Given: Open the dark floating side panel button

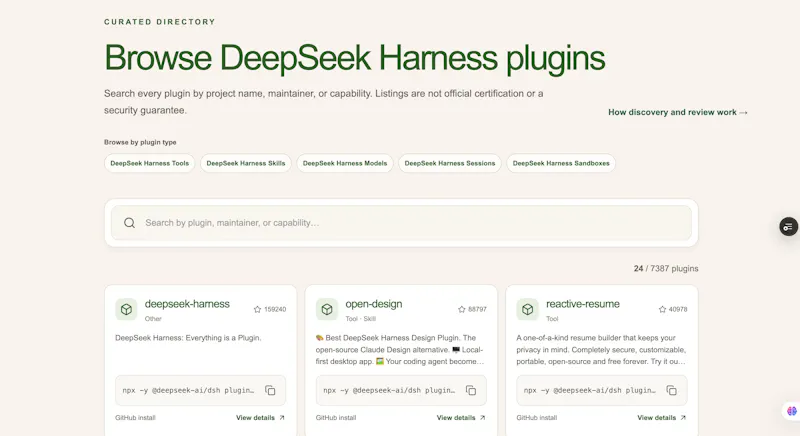Looking at the screenshot, I should 788,226.
